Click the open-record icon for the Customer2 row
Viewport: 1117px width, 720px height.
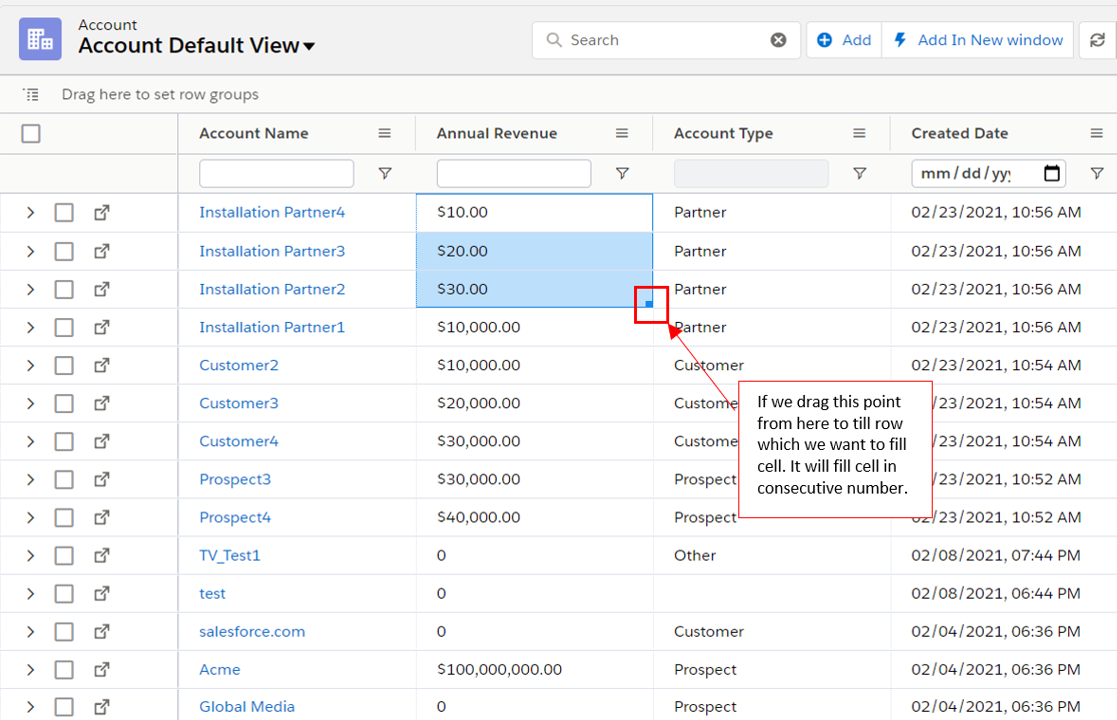[102, 366]
